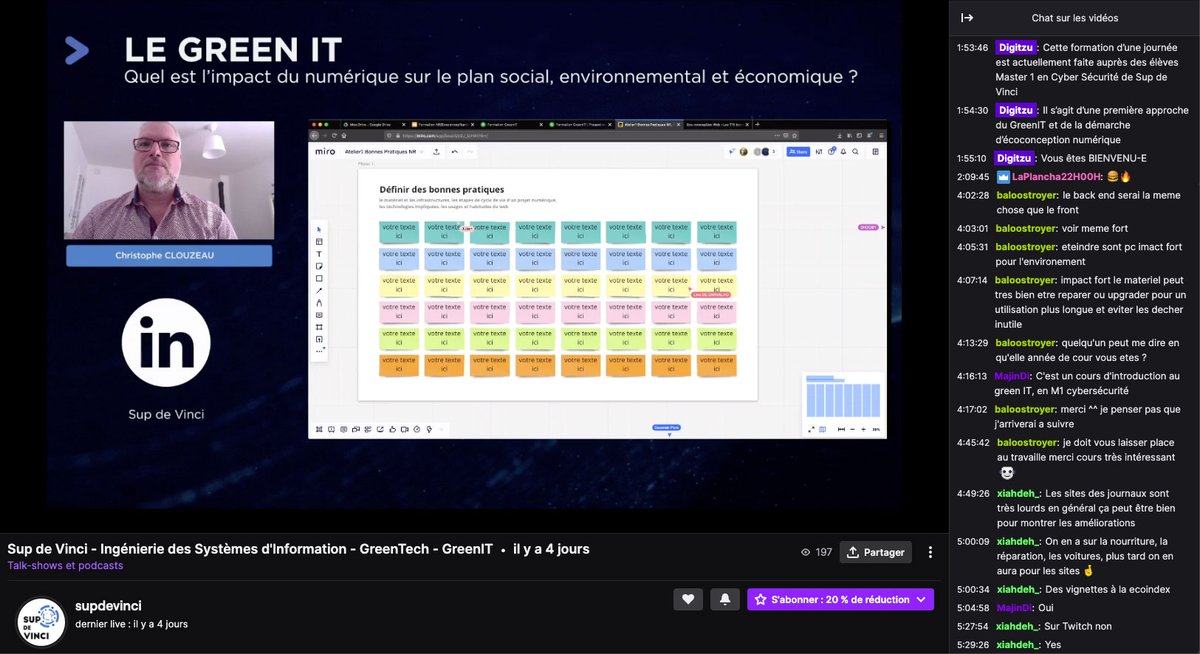Select the Miro text tool in the video
This screenshot has height=654, width=1200.
[x=320, y=254]
